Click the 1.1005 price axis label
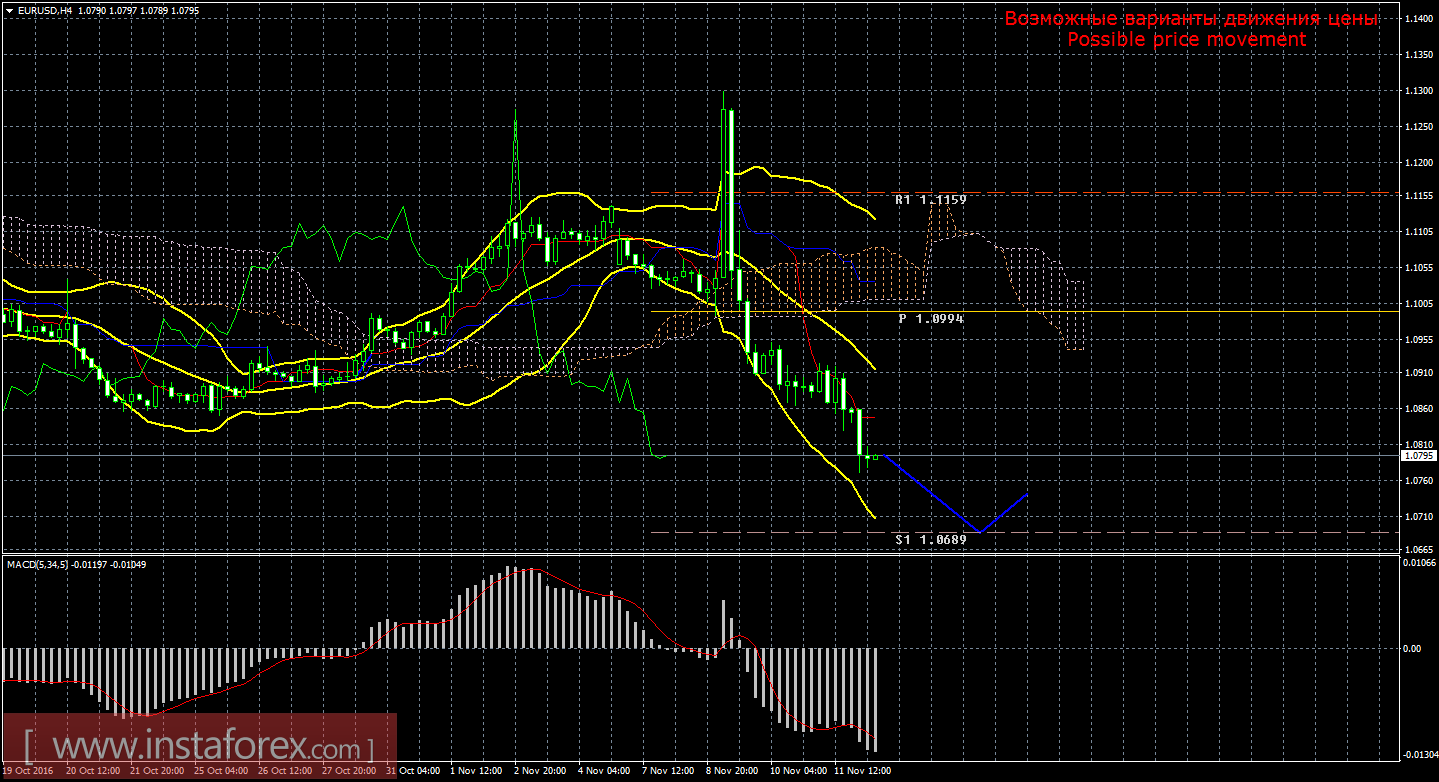Viewport: 1439px width, 782px height. pos(1417,303)
